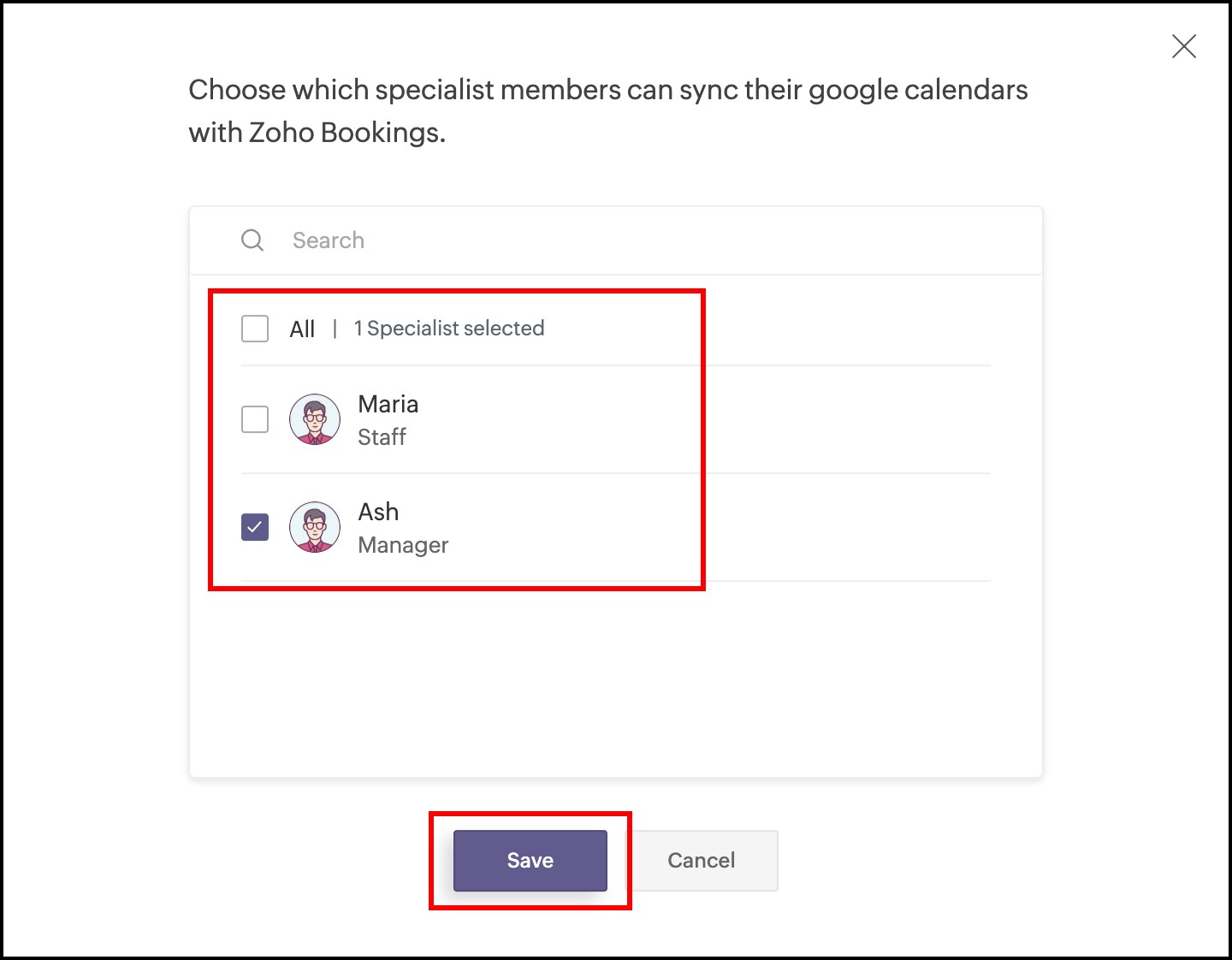Click the separator between All and counter

point(335,329)
